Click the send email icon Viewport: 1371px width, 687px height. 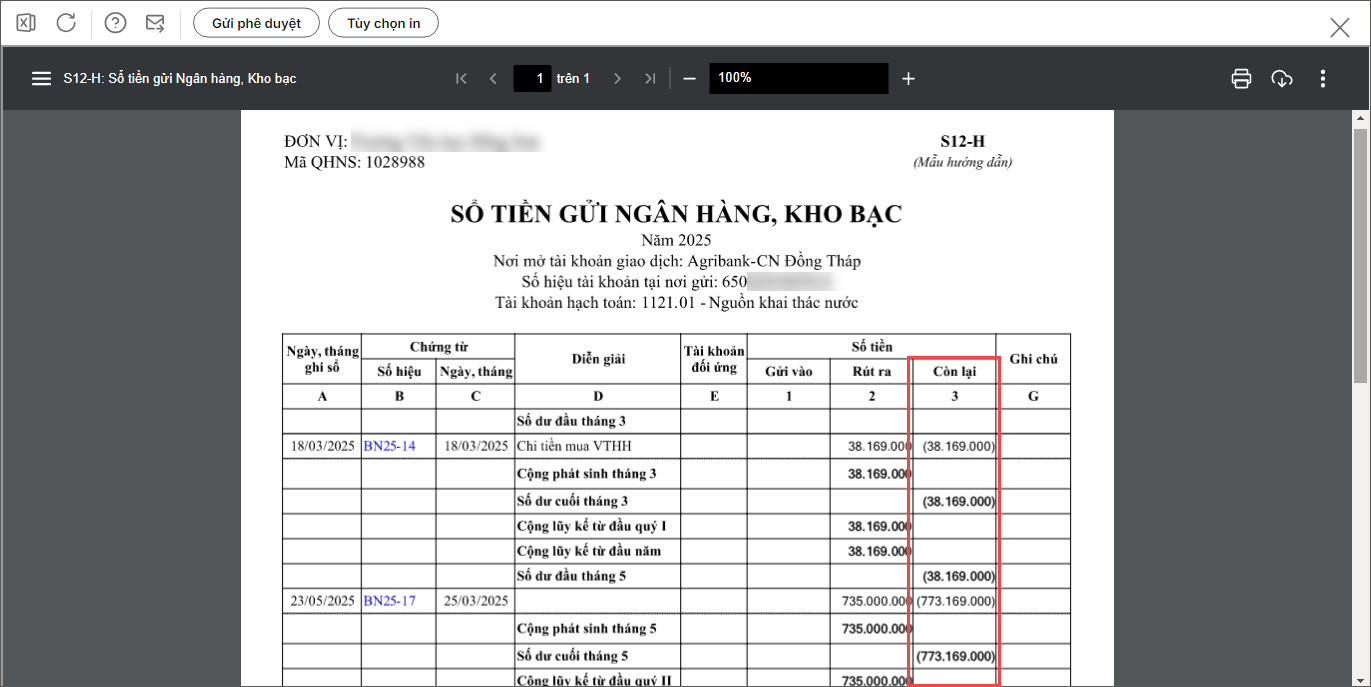[x=155, y=23]
